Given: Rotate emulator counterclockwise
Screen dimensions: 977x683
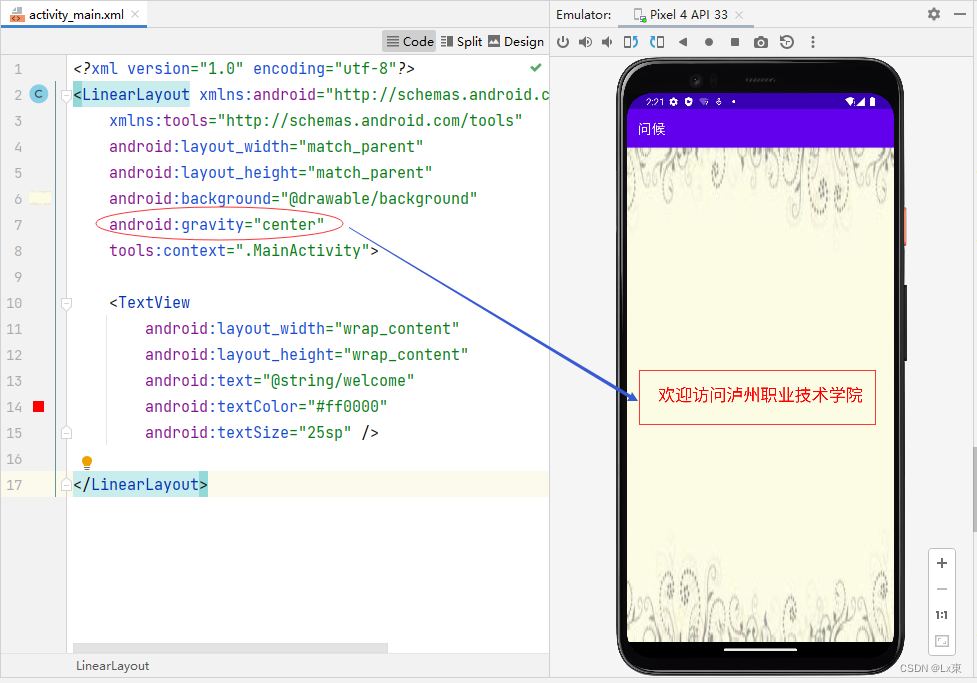Looking at the screenshot, I should pyautogui.click(x=630, y=41).
